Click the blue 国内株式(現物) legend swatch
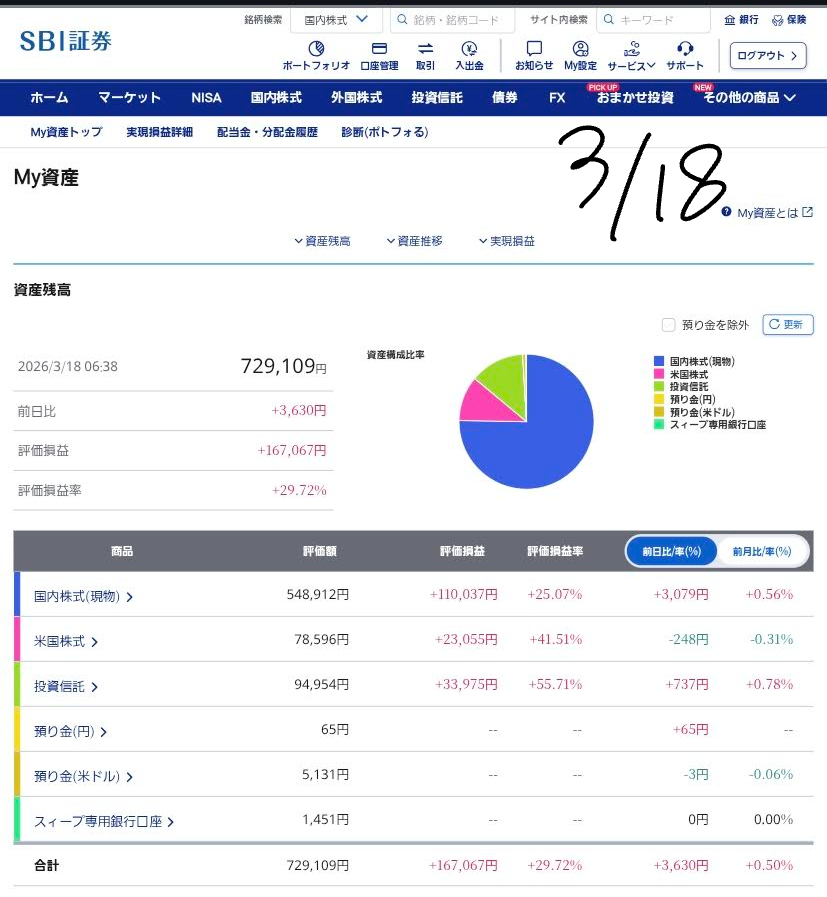 tap(659, 361)
